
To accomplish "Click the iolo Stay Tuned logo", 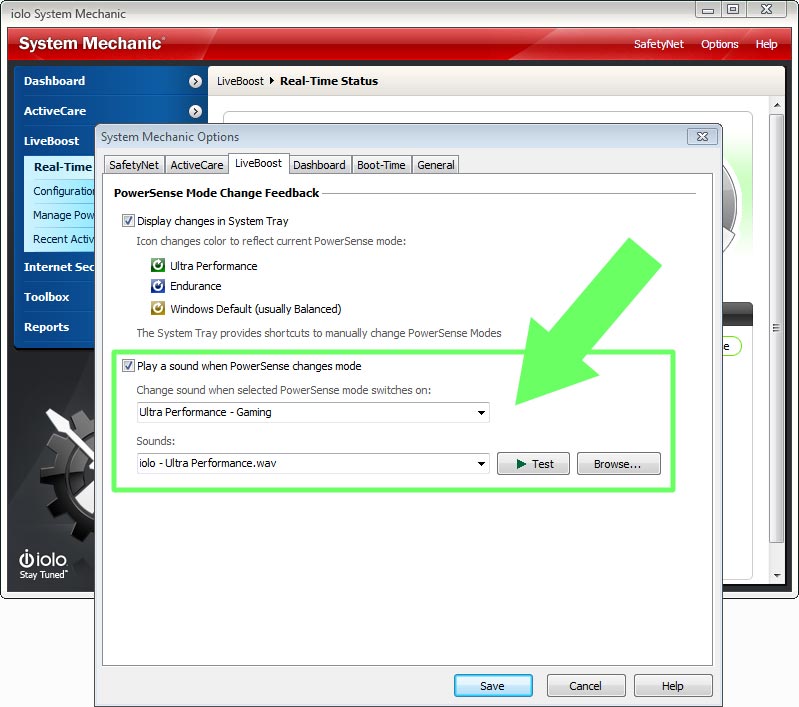I will [43, 564].
